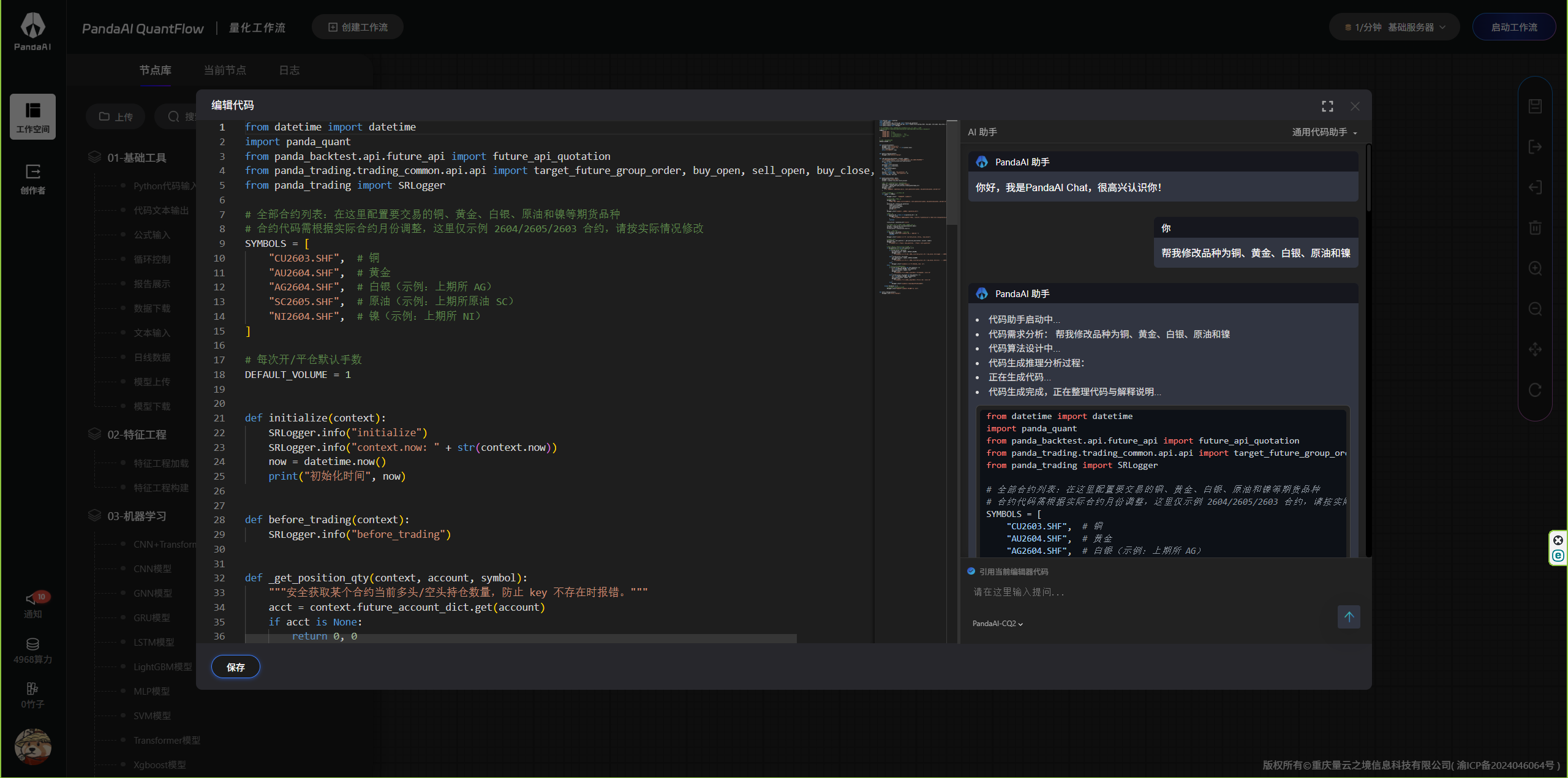The height and width of the screenshot is (778, 1568).
Task: Click the 保存 button
Action: pyautogui.click(x=236, y=667)
